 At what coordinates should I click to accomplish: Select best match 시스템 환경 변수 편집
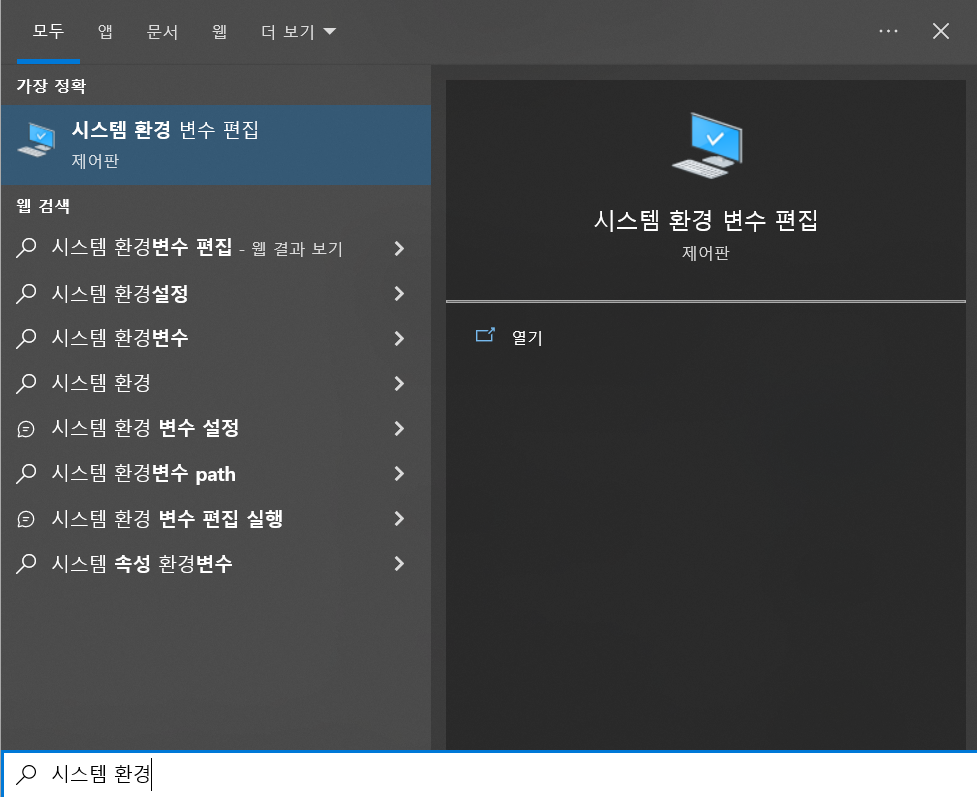216,145
